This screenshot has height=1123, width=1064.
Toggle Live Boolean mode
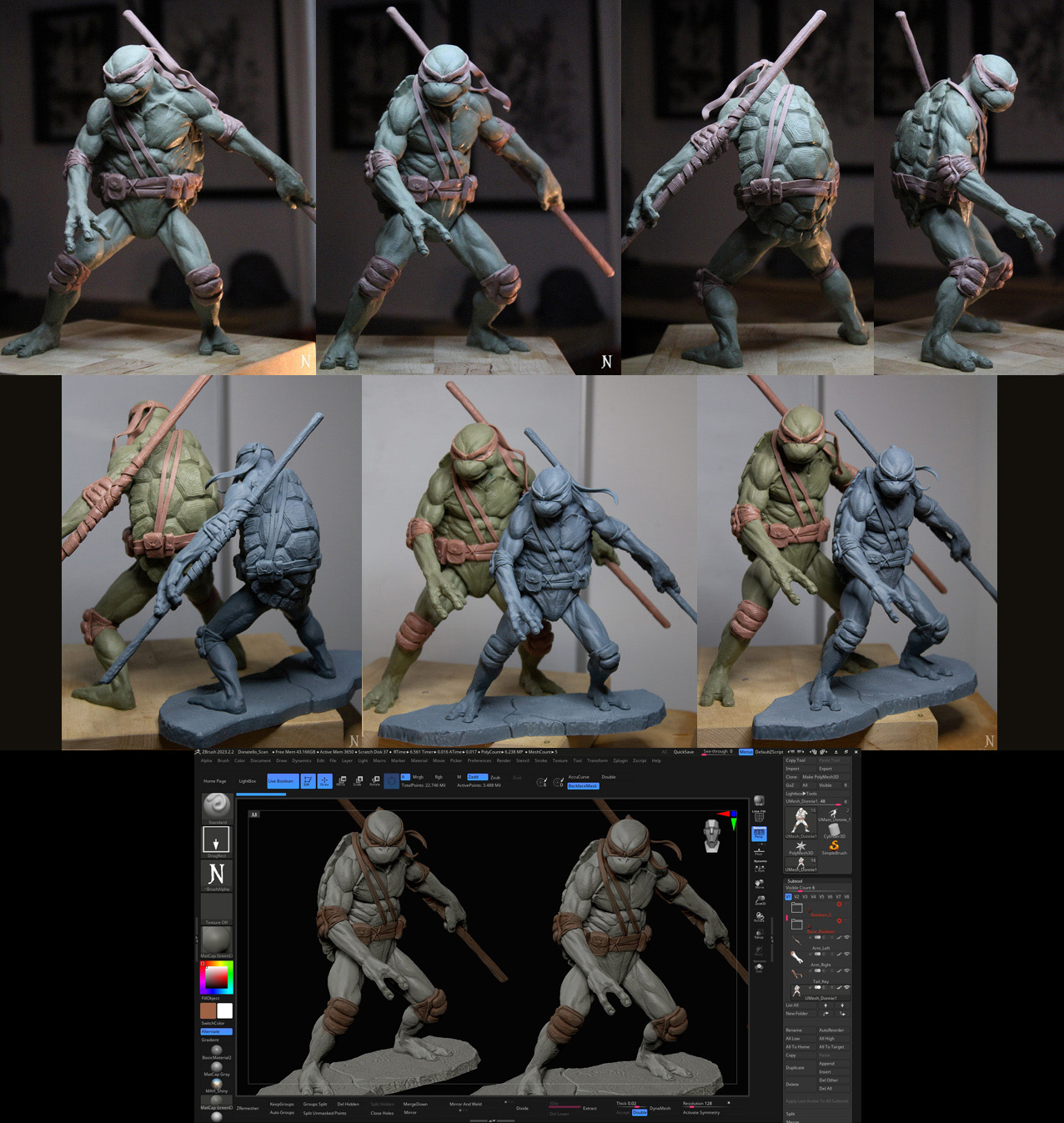click(x=282, y=781)
